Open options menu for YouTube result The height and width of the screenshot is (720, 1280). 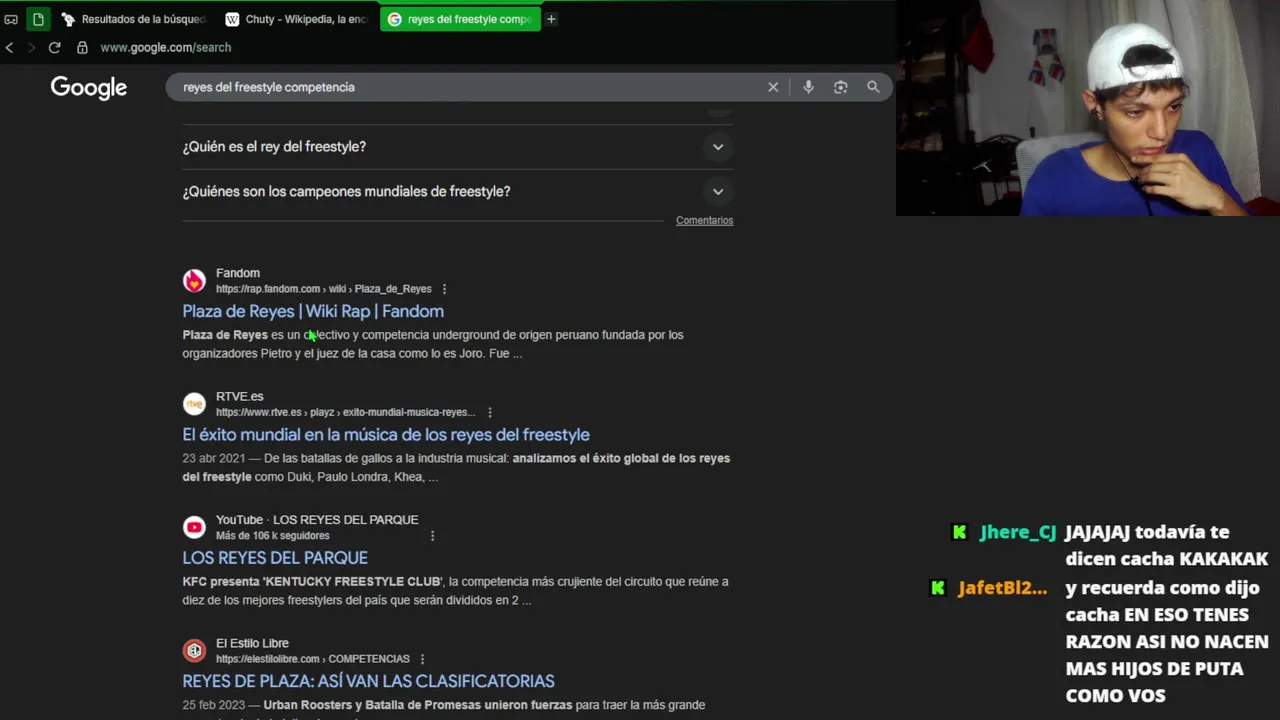[x=432, y=536]
